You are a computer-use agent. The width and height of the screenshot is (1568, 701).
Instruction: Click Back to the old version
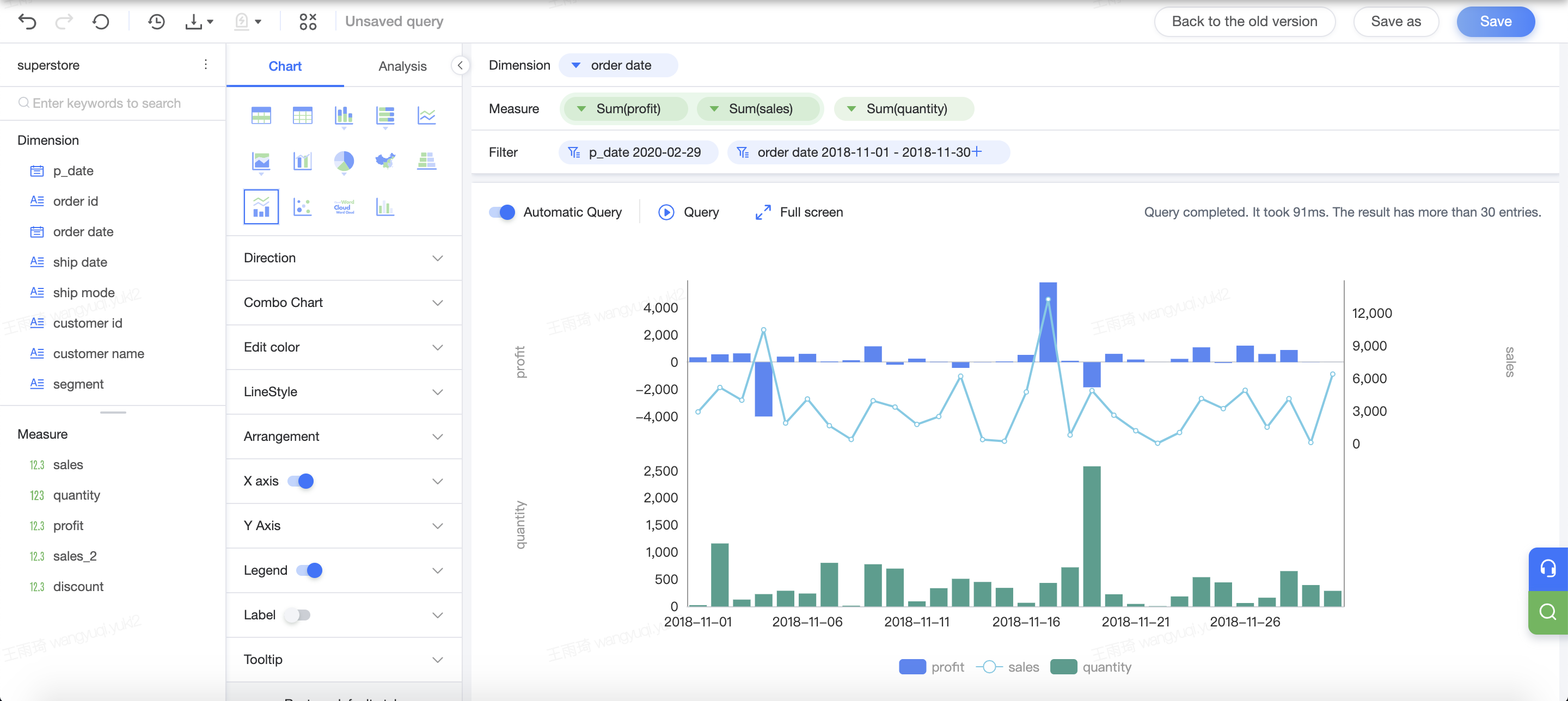click(x=1244, y=21)
